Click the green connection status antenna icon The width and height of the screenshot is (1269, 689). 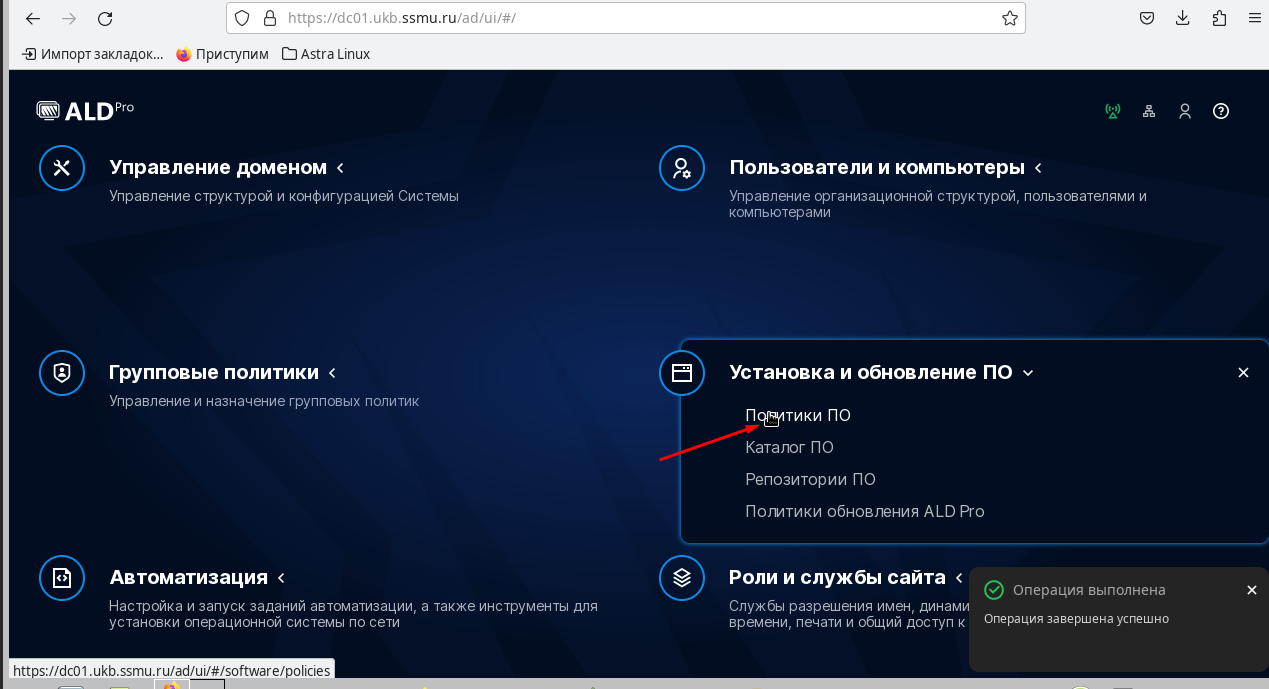click(1112, 111)
